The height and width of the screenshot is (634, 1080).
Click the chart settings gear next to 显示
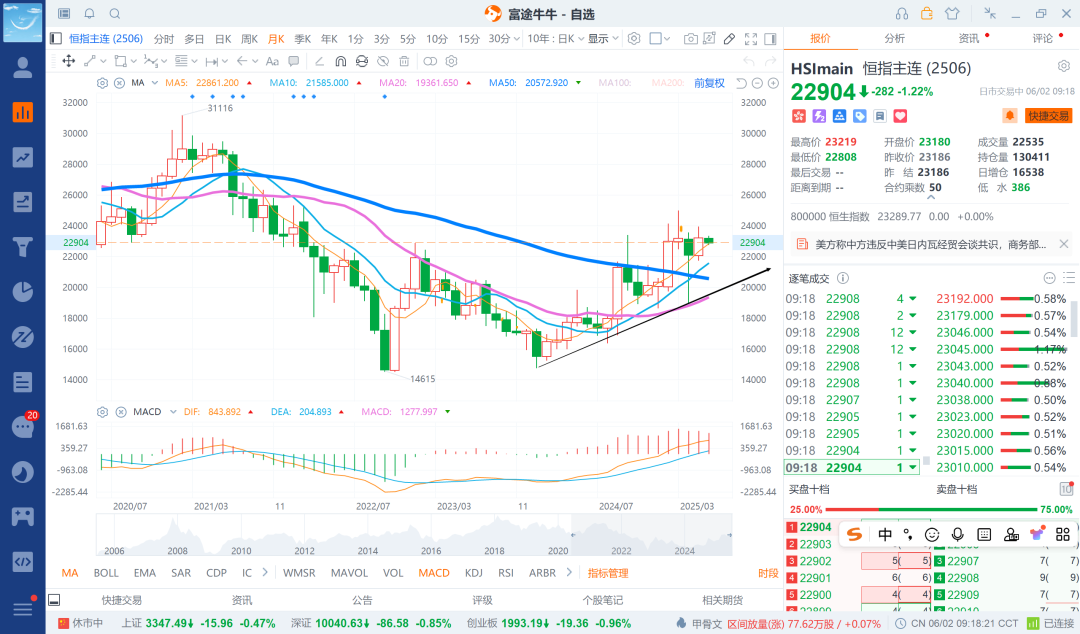tap(634, 39)
